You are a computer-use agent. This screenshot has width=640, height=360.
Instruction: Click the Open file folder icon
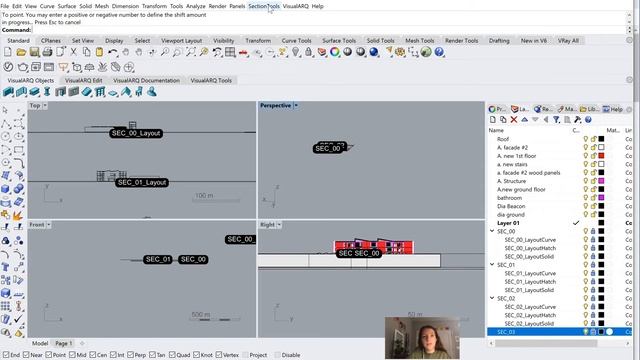(21, 52)
